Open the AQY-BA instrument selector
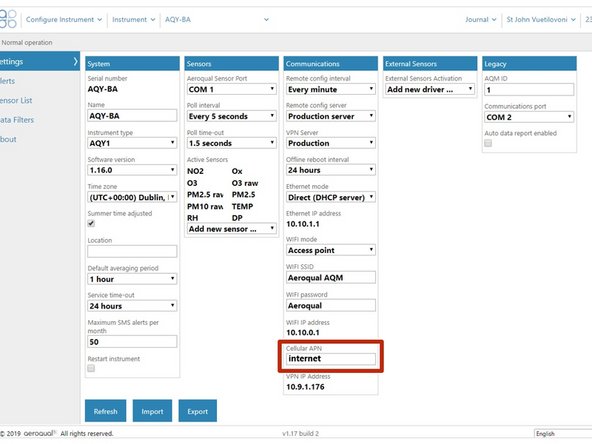This screenshot has width=592, height=444. (217, 20)
